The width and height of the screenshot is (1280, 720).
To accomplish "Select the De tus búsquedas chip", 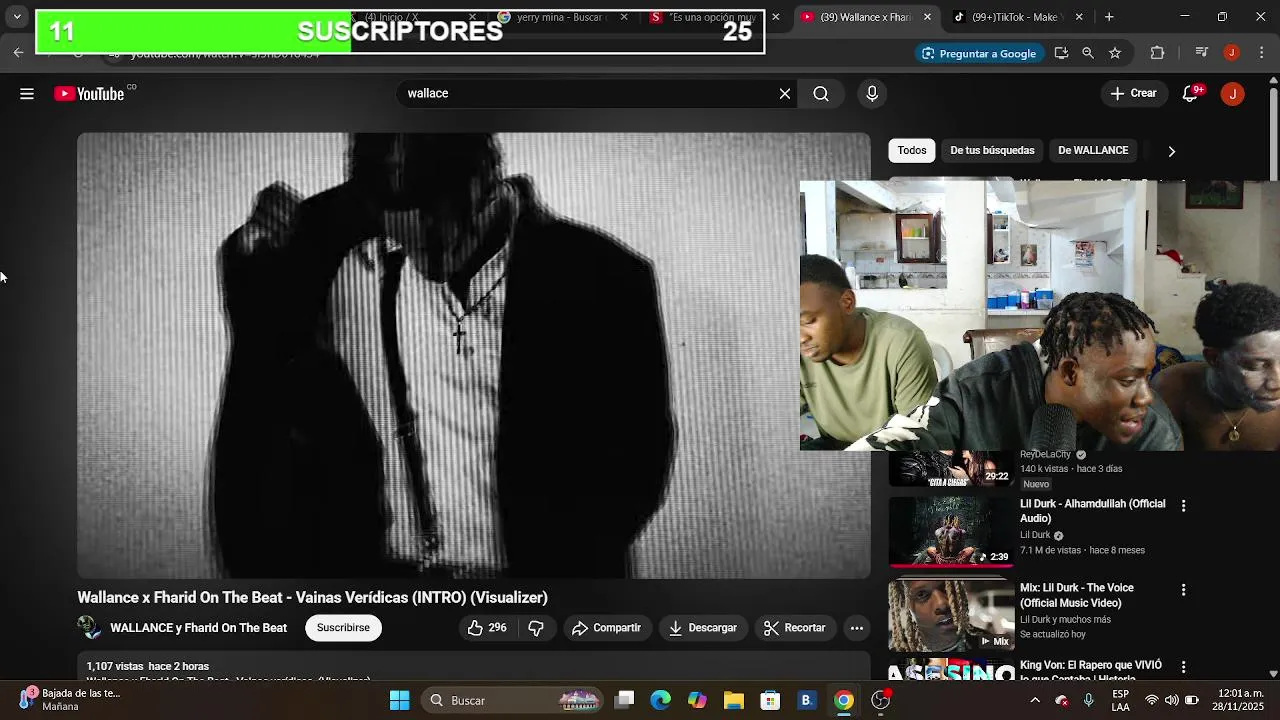I will [992, 150].
